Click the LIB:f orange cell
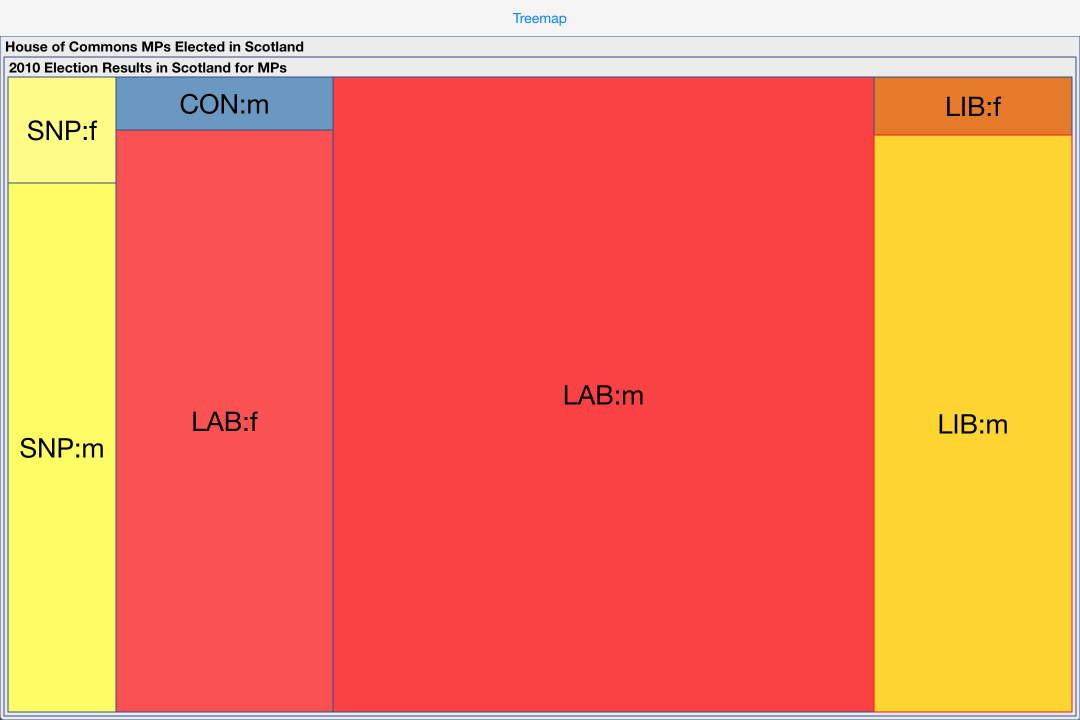1080x720 pixels. point(973,106)
